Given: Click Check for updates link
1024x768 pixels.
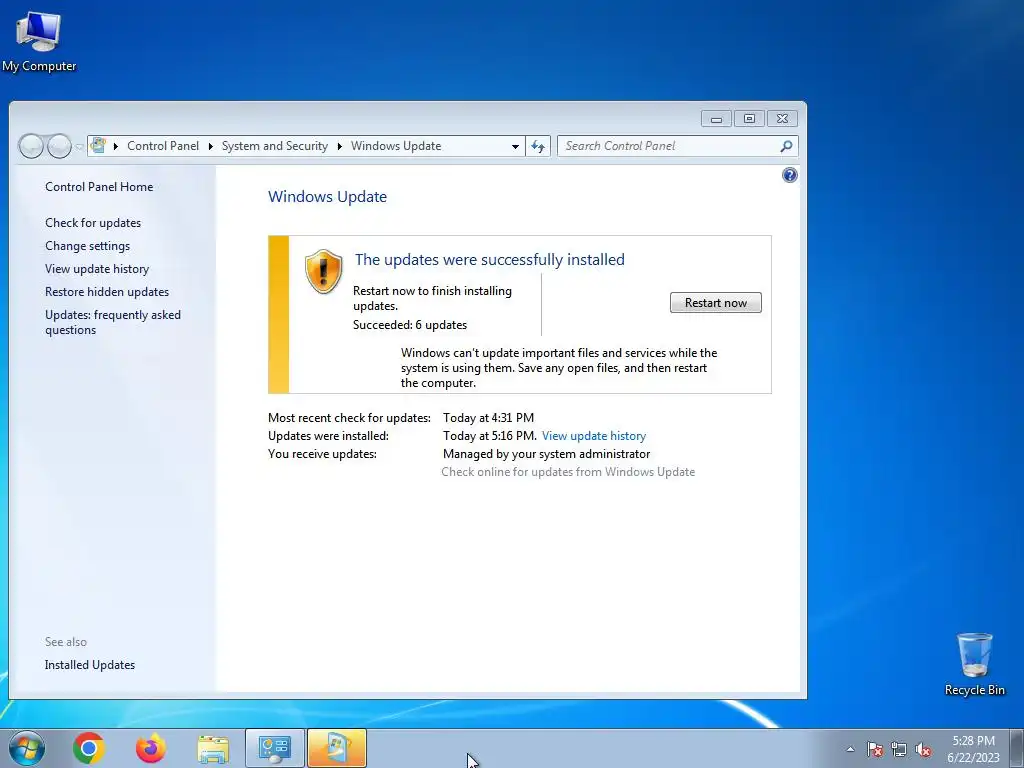Looking at the screenshot, I should (93, 223).
